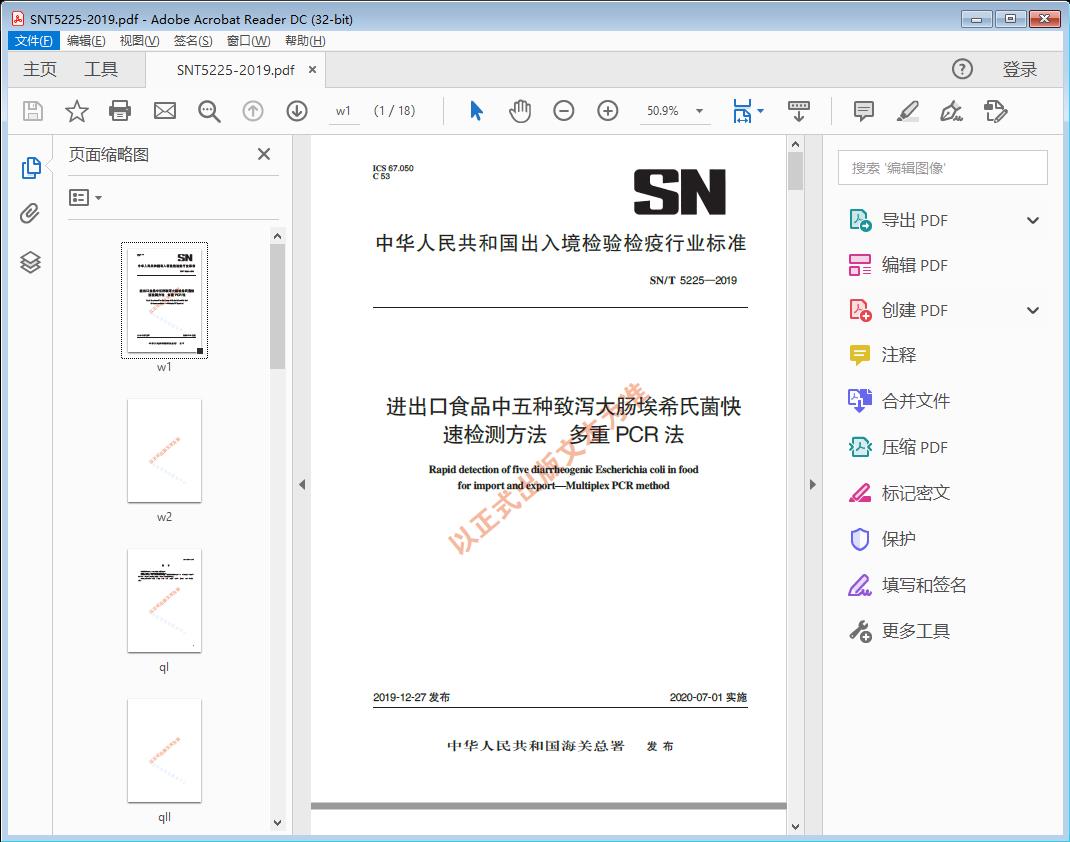The height and width of the screenshot is (842, 1070).
Task: Switch to the 主页 tab
Action: (39, 69)
